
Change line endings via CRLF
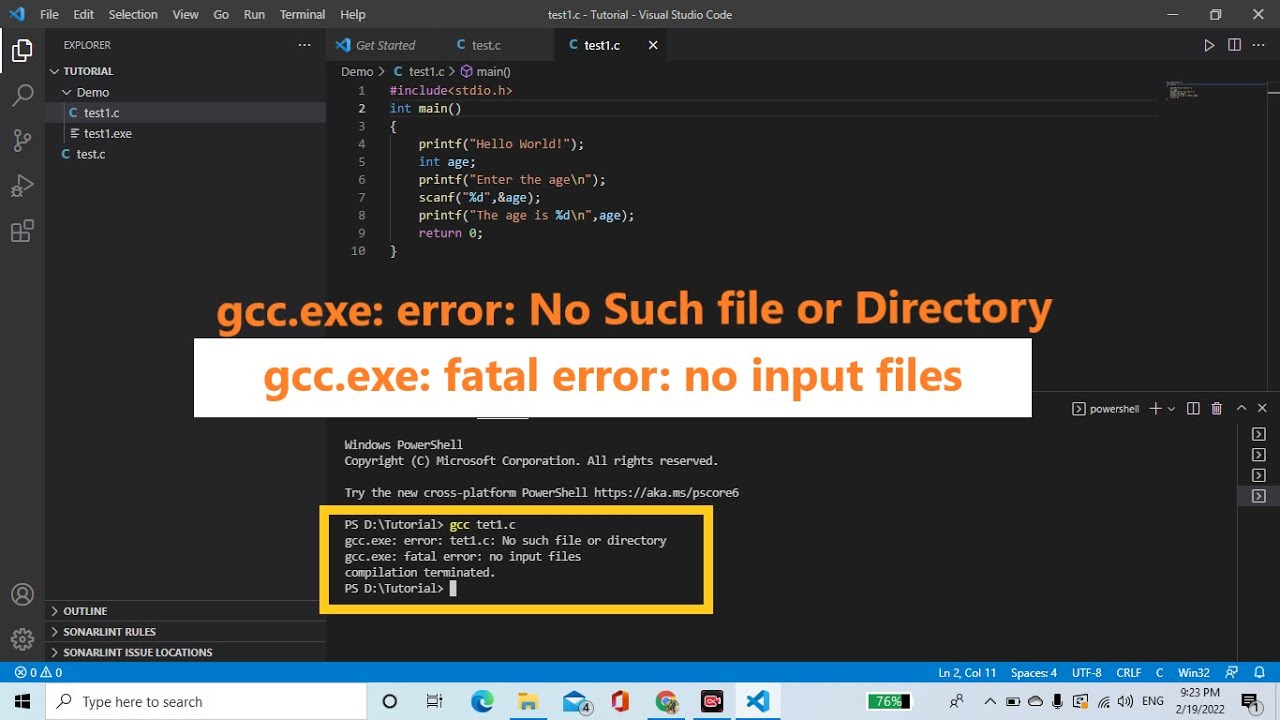pyautogui.click(x=1128, y=673)
